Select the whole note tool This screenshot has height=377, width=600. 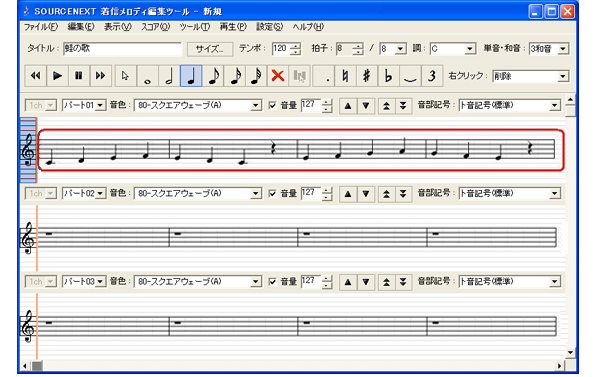coord(147,76)
